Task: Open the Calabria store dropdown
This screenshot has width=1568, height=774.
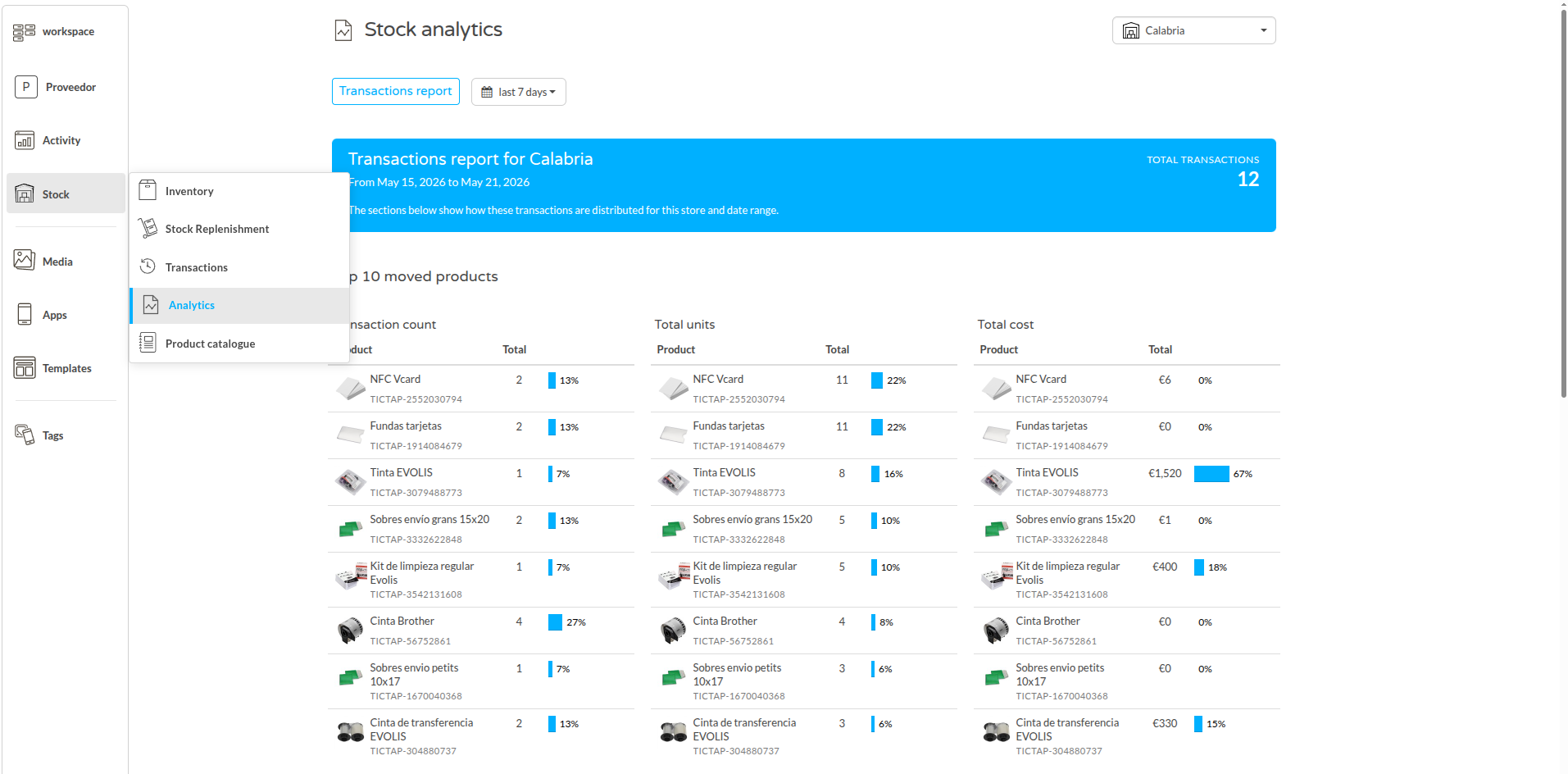Action: [x=1193, y=30]
